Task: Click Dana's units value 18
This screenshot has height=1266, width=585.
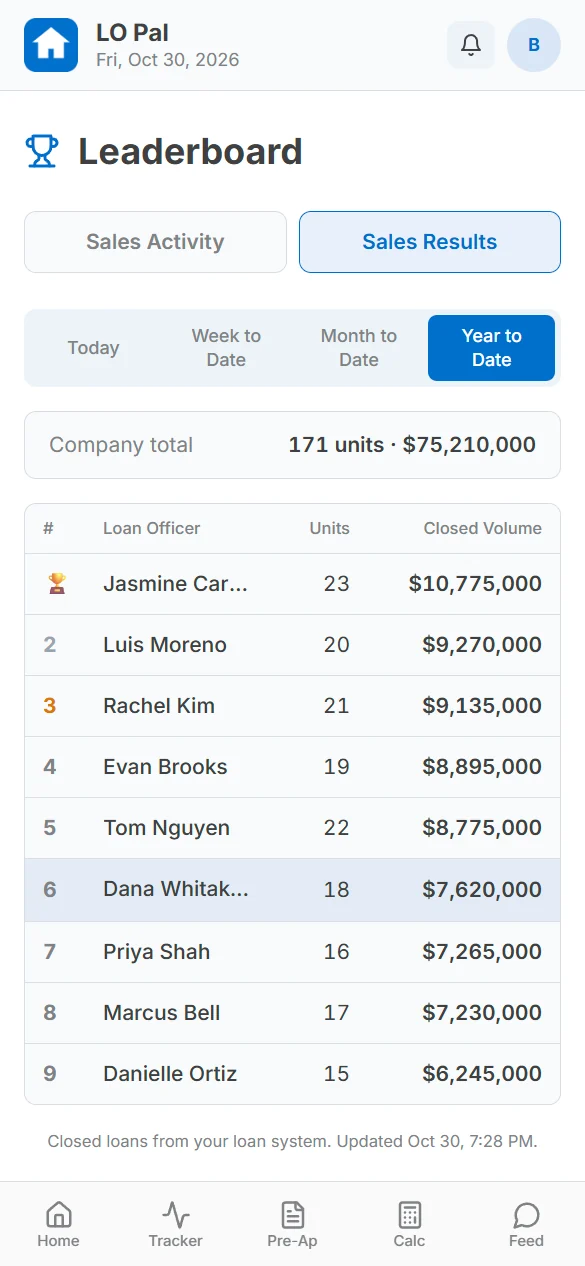Action: coord(337,889)
